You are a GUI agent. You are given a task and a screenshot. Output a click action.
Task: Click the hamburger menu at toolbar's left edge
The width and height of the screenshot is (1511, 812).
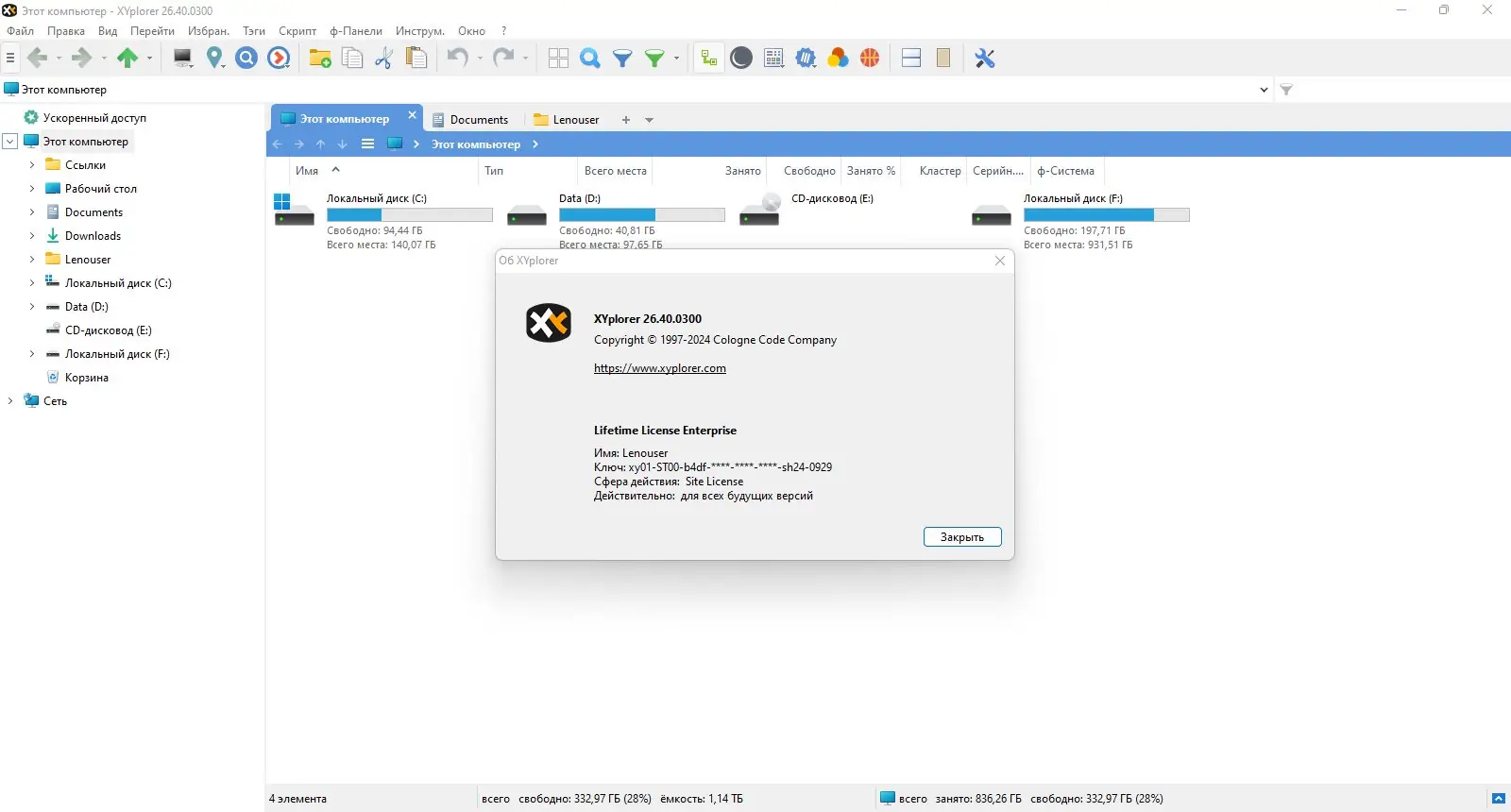click(x=10, y=59)
